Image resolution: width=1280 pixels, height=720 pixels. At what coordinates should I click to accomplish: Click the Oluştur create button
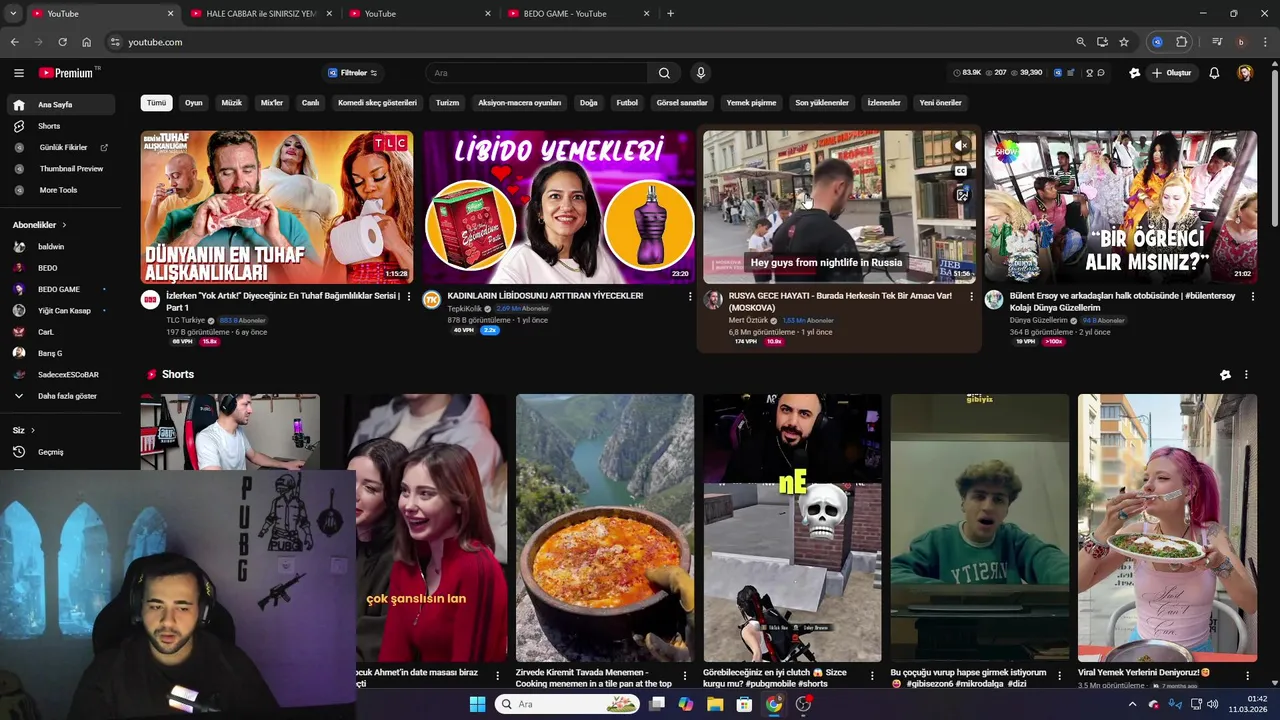1171,73
